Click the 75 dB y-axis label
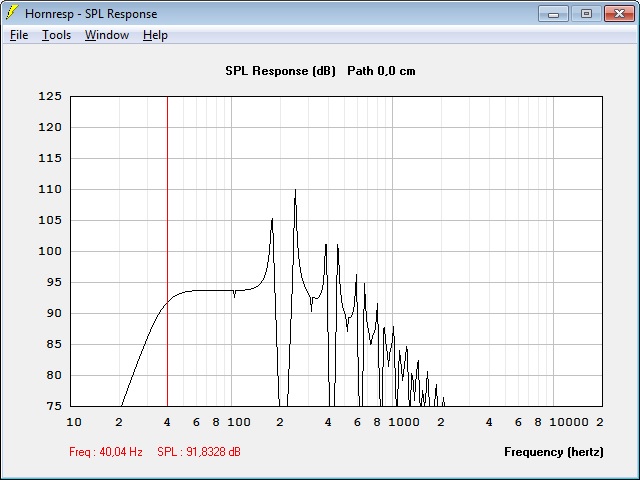The width and height of the screenshot is (640, 480). coord(53,406)
